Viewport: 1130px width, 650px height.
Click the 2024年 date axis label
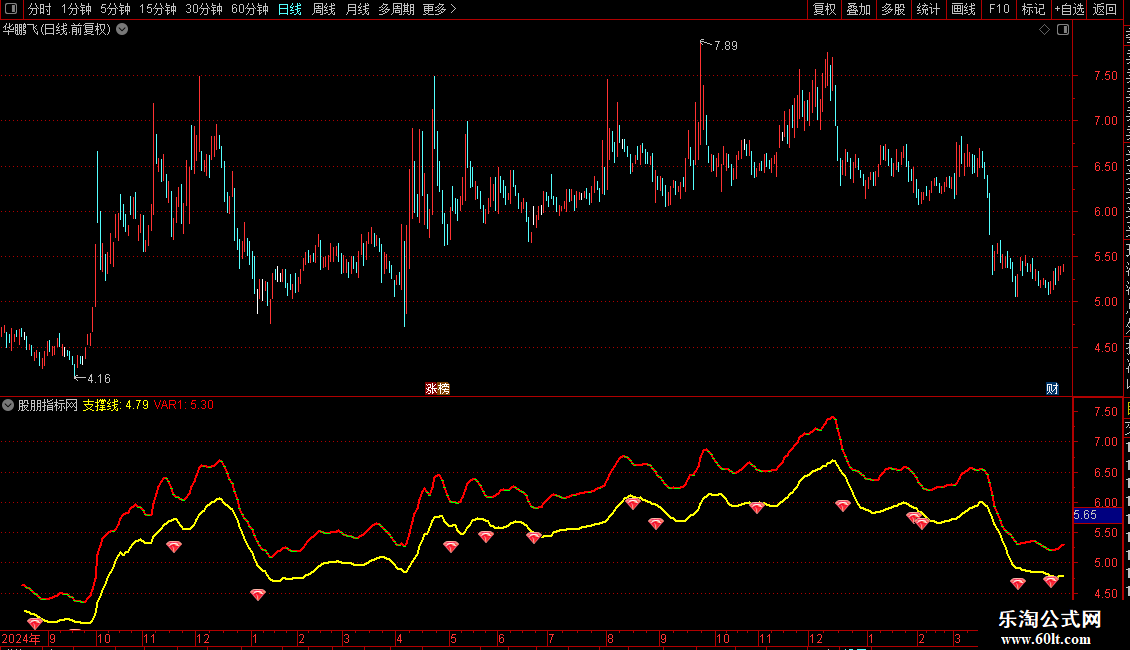[x=21, y=638]
